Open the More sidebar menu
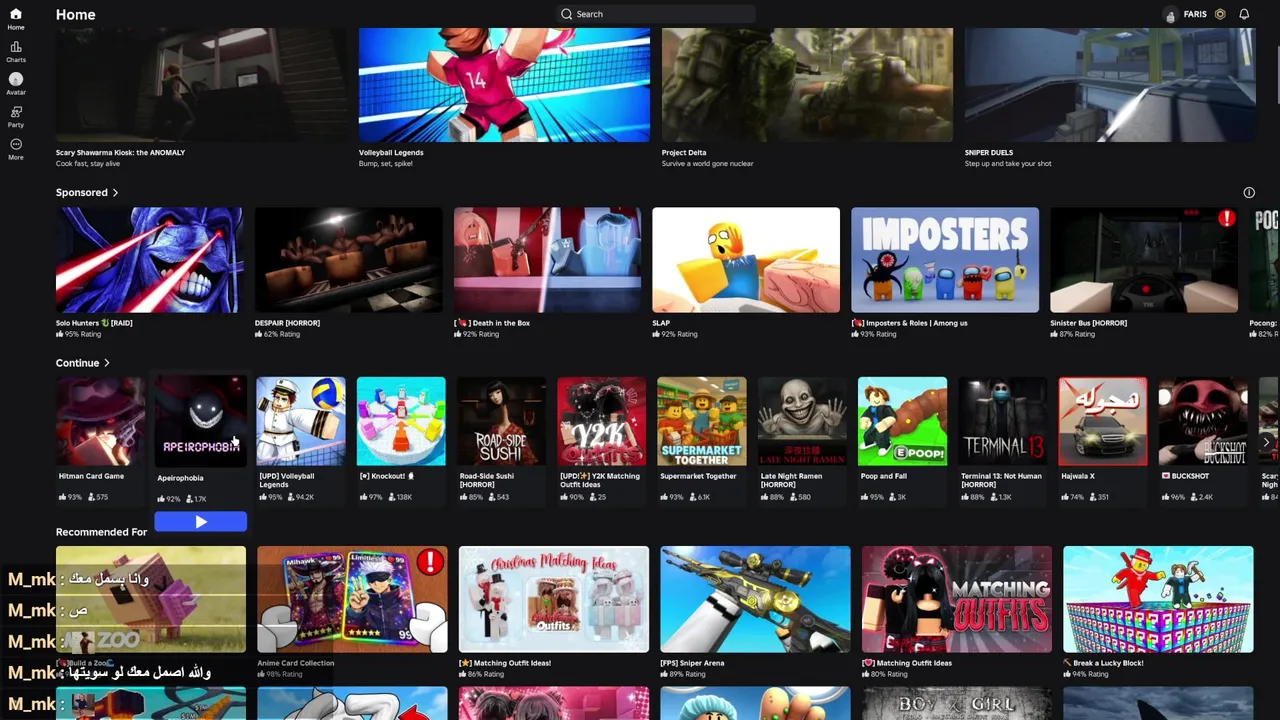This screenshot has height=720, width=1280. pyautogui.click(x=16, y=149)
